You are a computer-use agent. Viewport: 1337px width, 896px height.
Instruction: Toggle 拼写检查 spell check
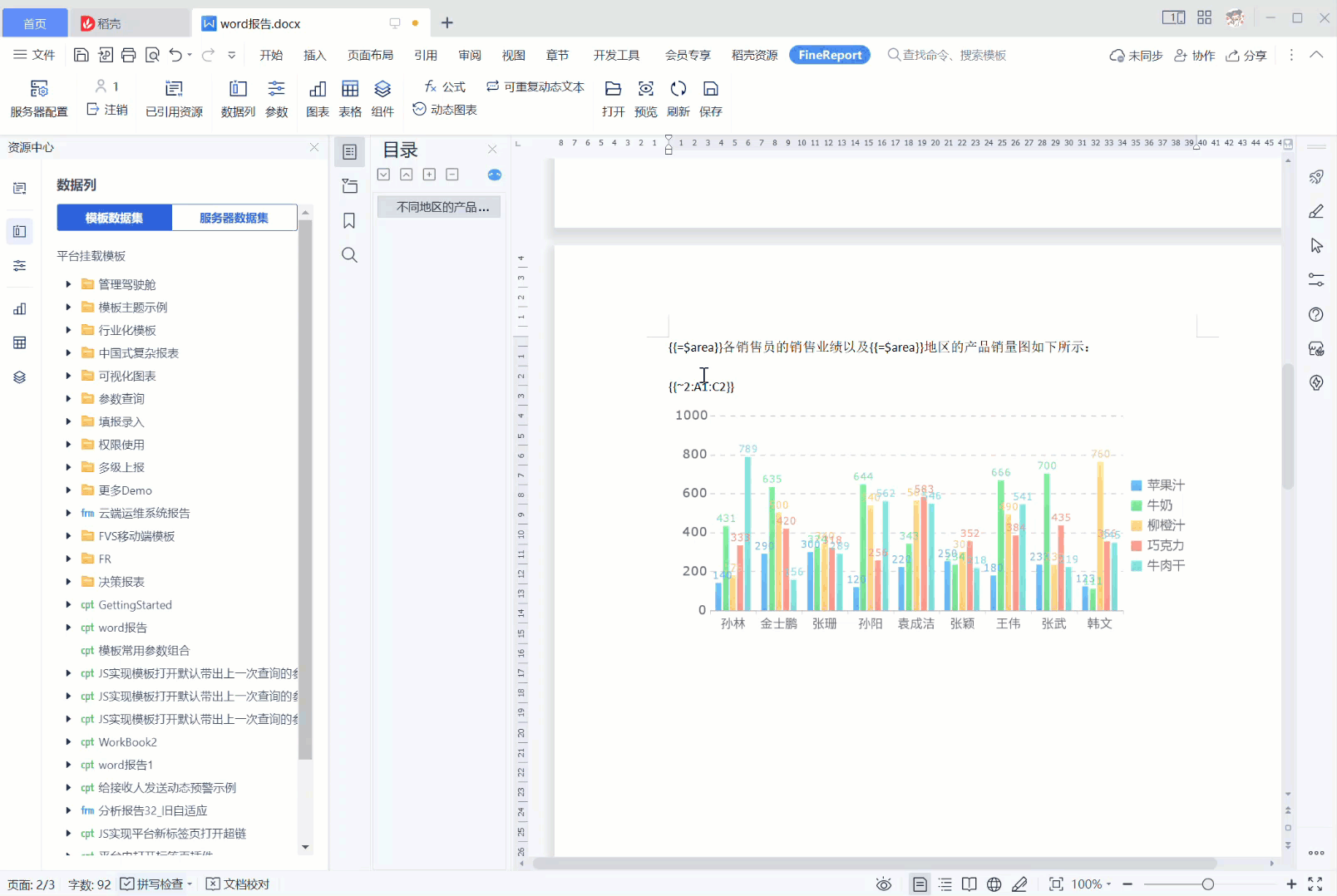click(x=153, y=884)
